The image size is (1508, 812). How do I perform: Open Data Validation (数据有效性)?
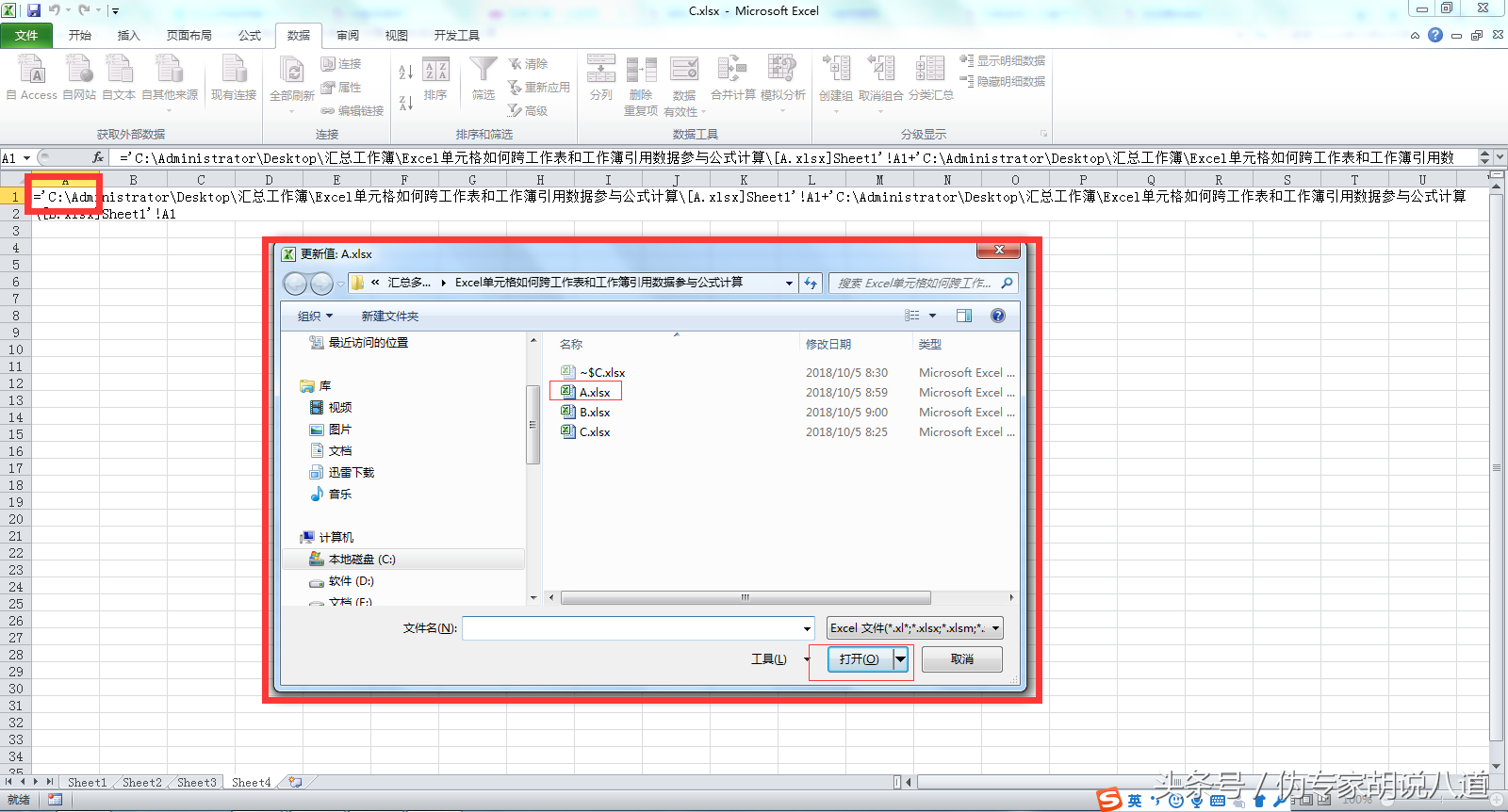click(684, 85)
